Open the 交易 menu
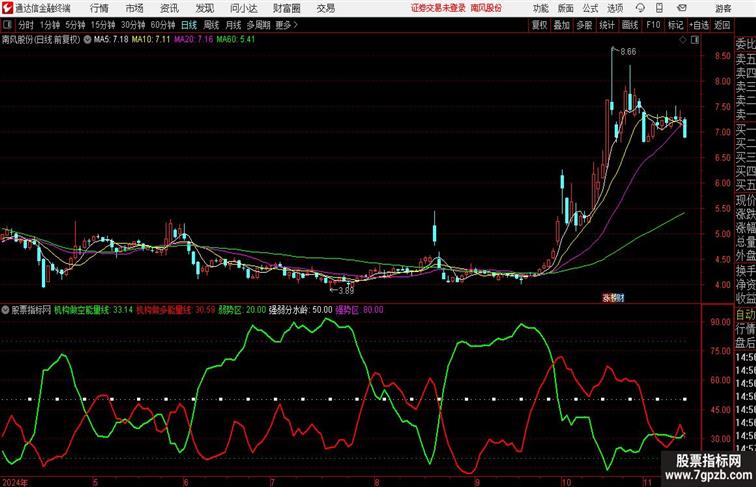The image size is (756, 487). tap(325, 8)
